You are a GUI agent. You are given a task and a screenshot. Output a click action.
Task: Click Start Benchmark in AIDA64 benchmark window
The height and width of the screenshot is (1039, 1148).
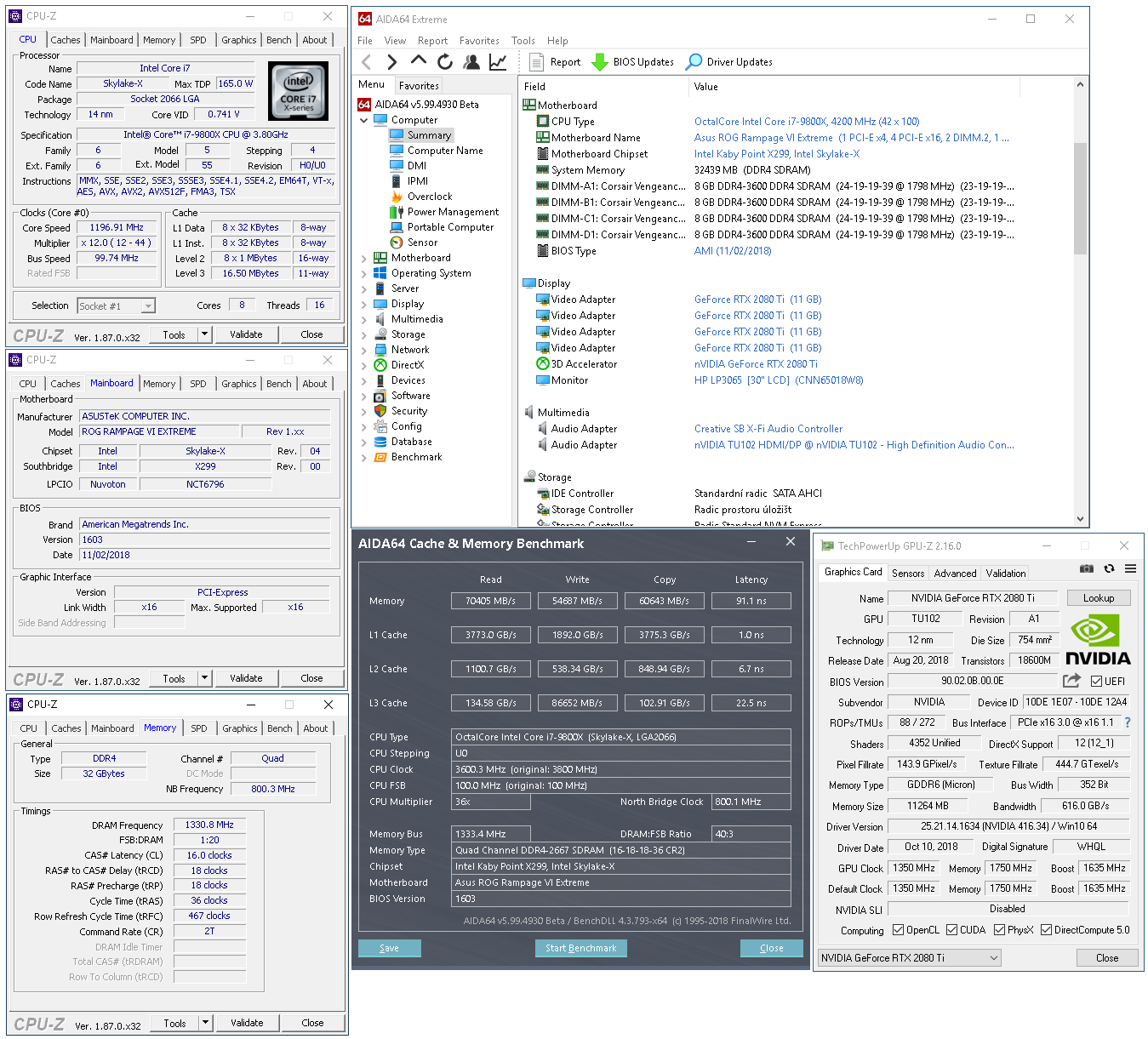(581, 948)
